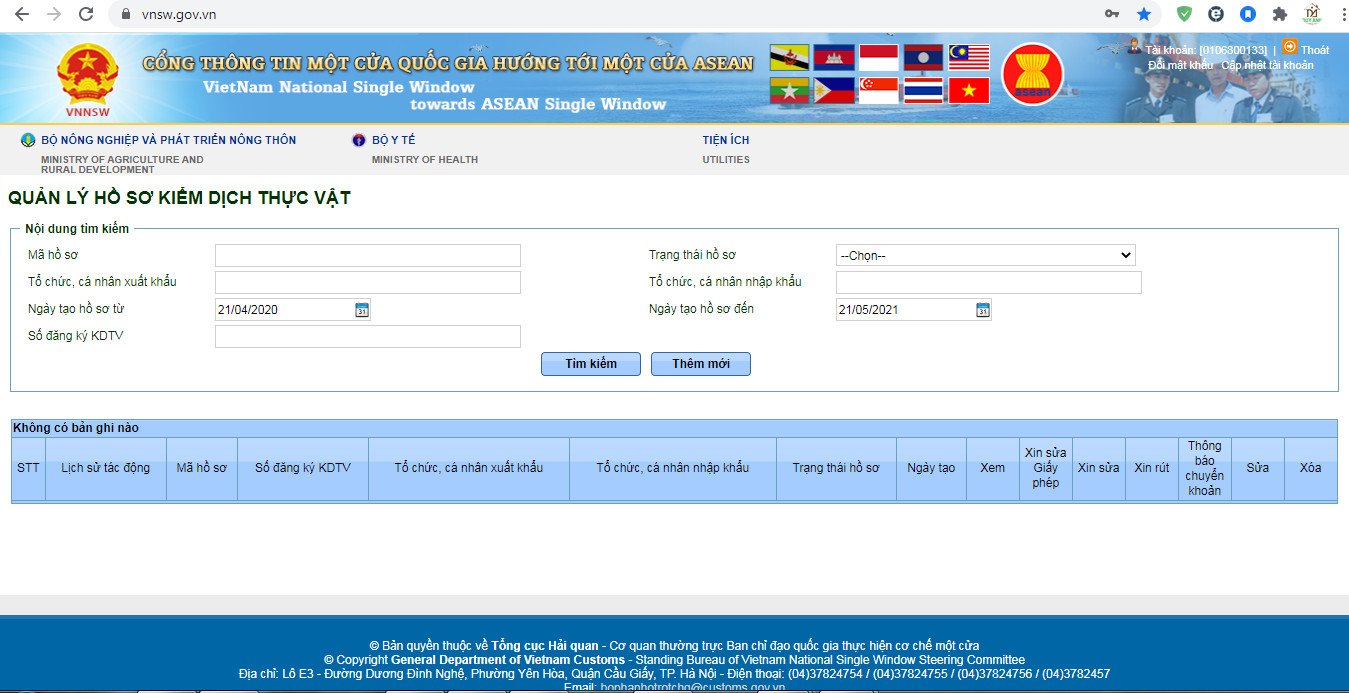Expand the Trạng thái hồ sơ dropdown
Viewport: 1349px width, 693px height.
pos(985,255)
